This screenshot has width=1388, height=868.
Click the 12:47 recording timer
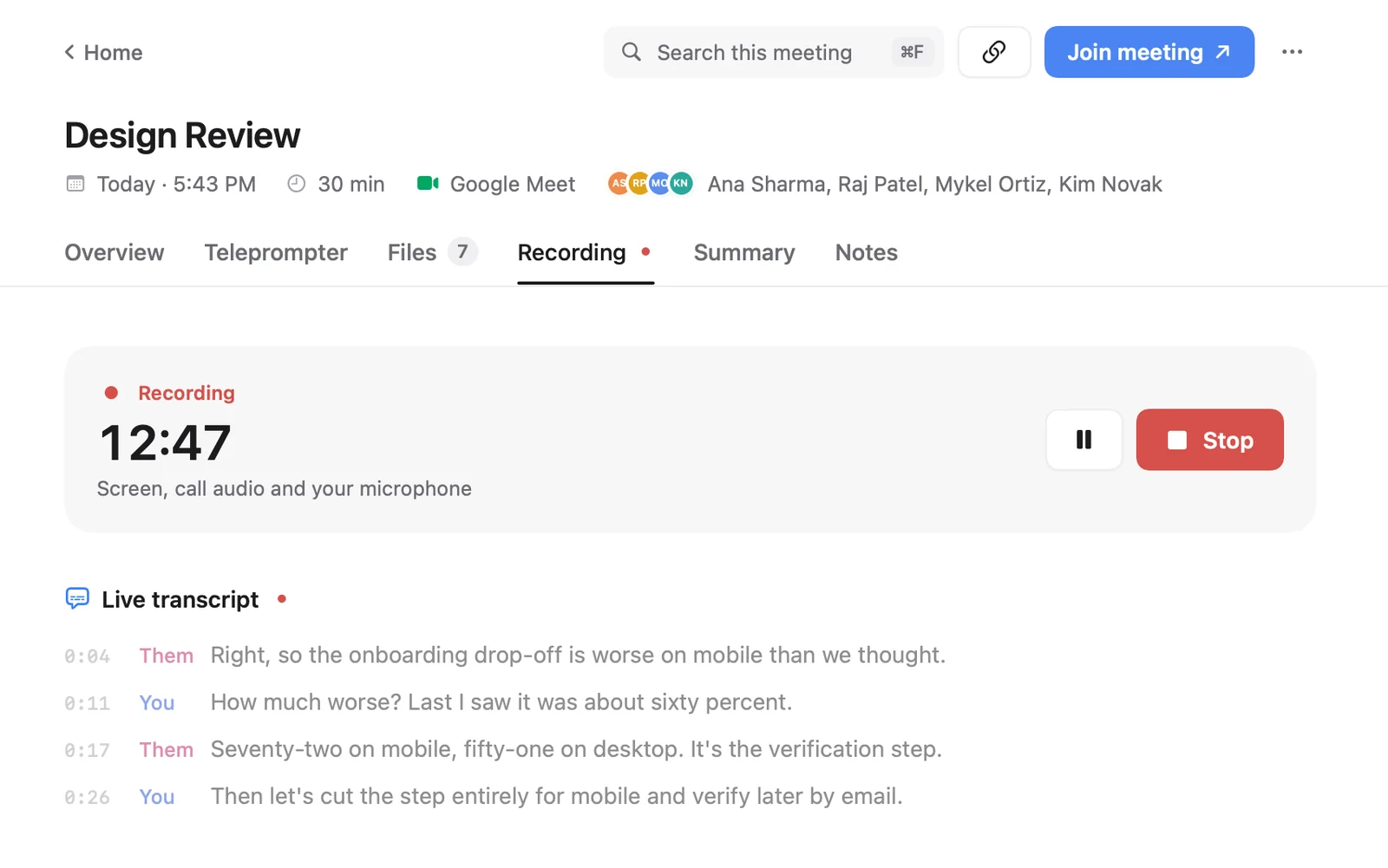(166, 442)
